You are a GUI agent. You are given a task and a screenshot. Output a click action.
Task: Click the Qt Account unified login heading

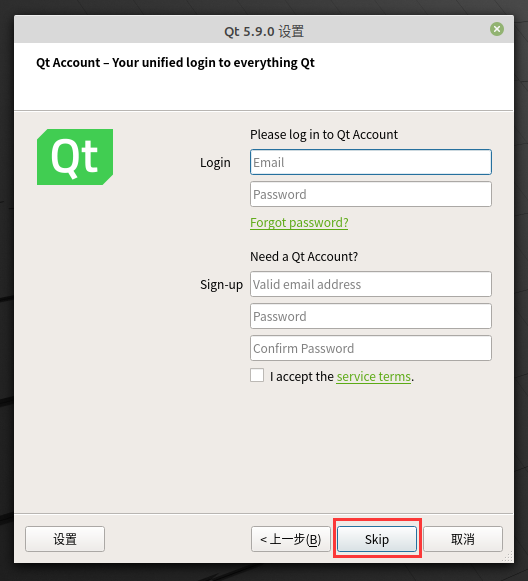click(x=175, y=63)
